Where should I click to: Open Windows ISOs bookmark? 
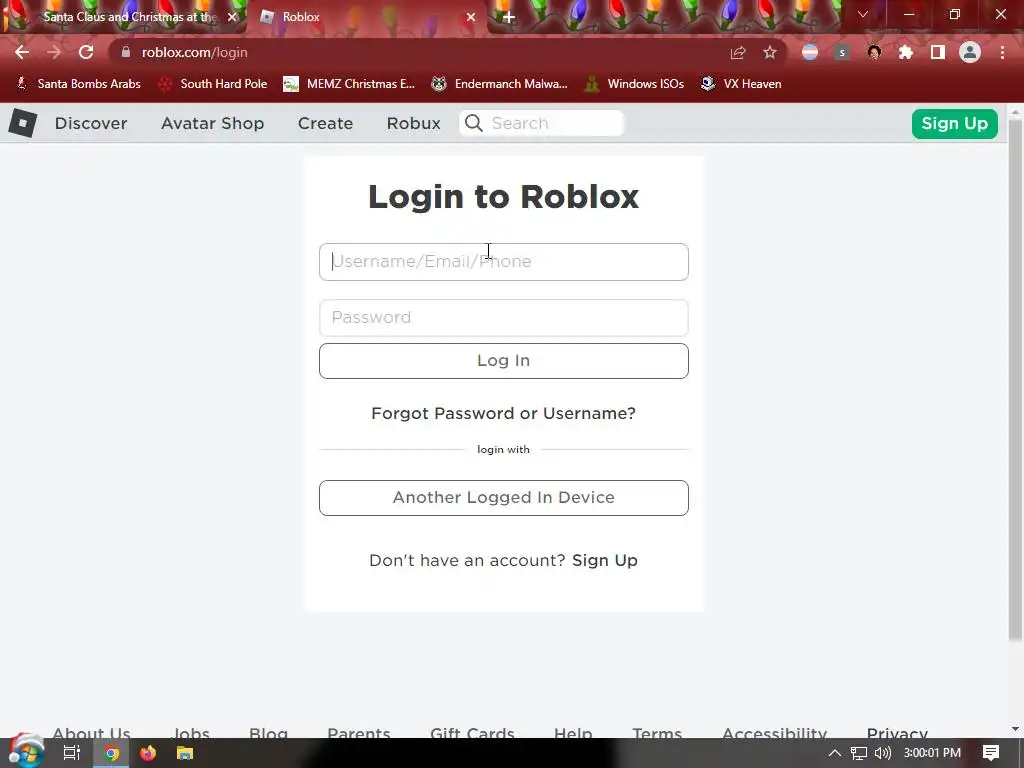point(634,84)
